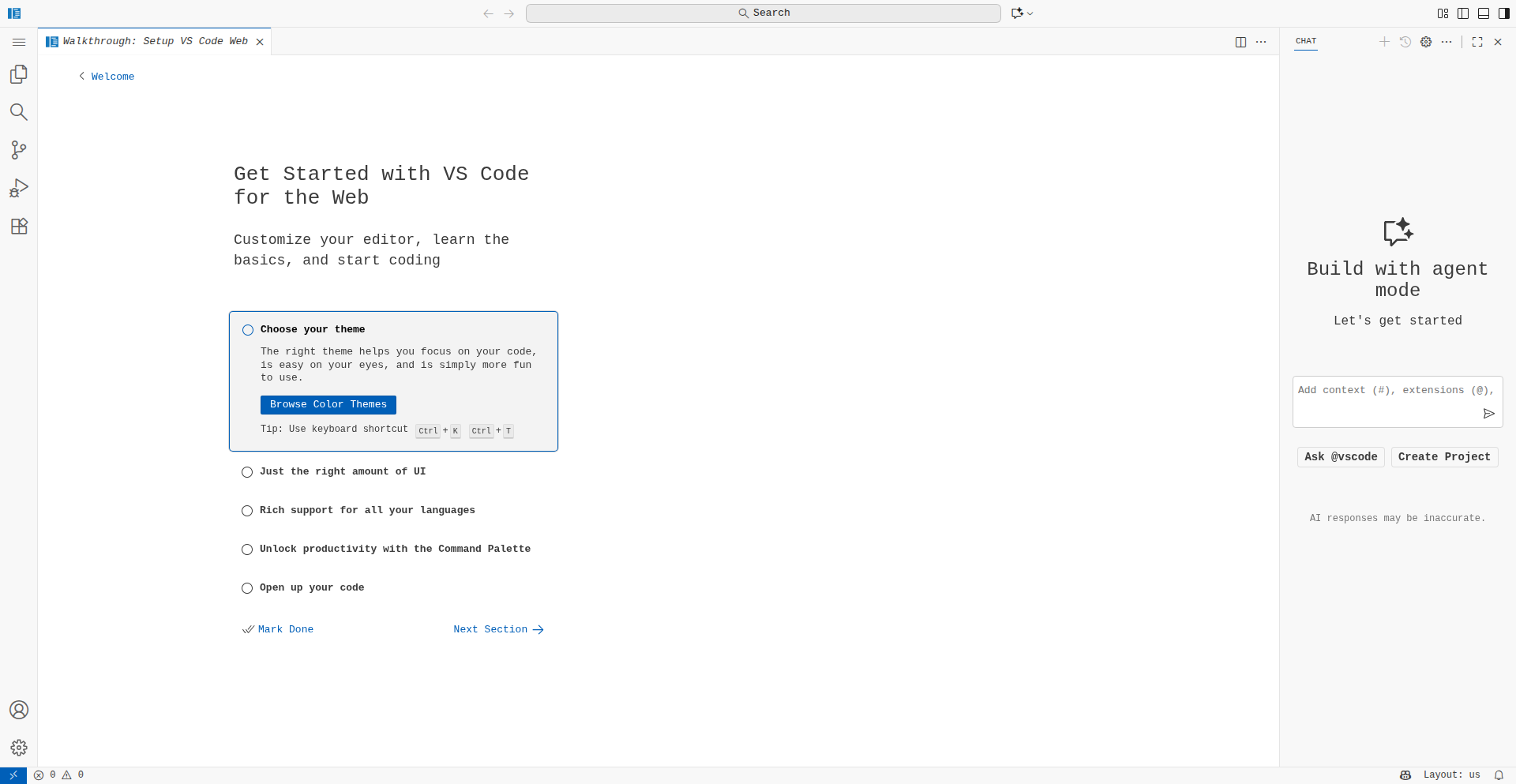Open the Run and Debug view
The image size is (1516, 784).
[x=19, y=188]
